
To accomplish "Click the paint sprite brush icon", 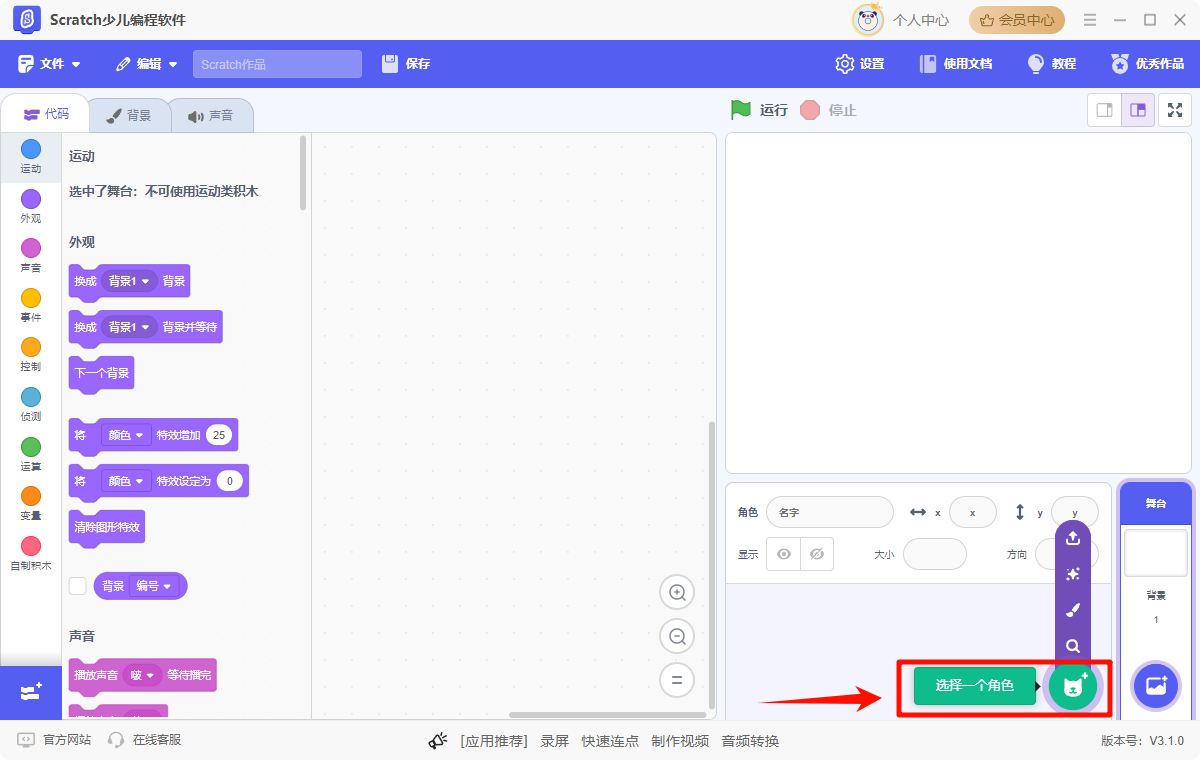I will (1073, 610).
